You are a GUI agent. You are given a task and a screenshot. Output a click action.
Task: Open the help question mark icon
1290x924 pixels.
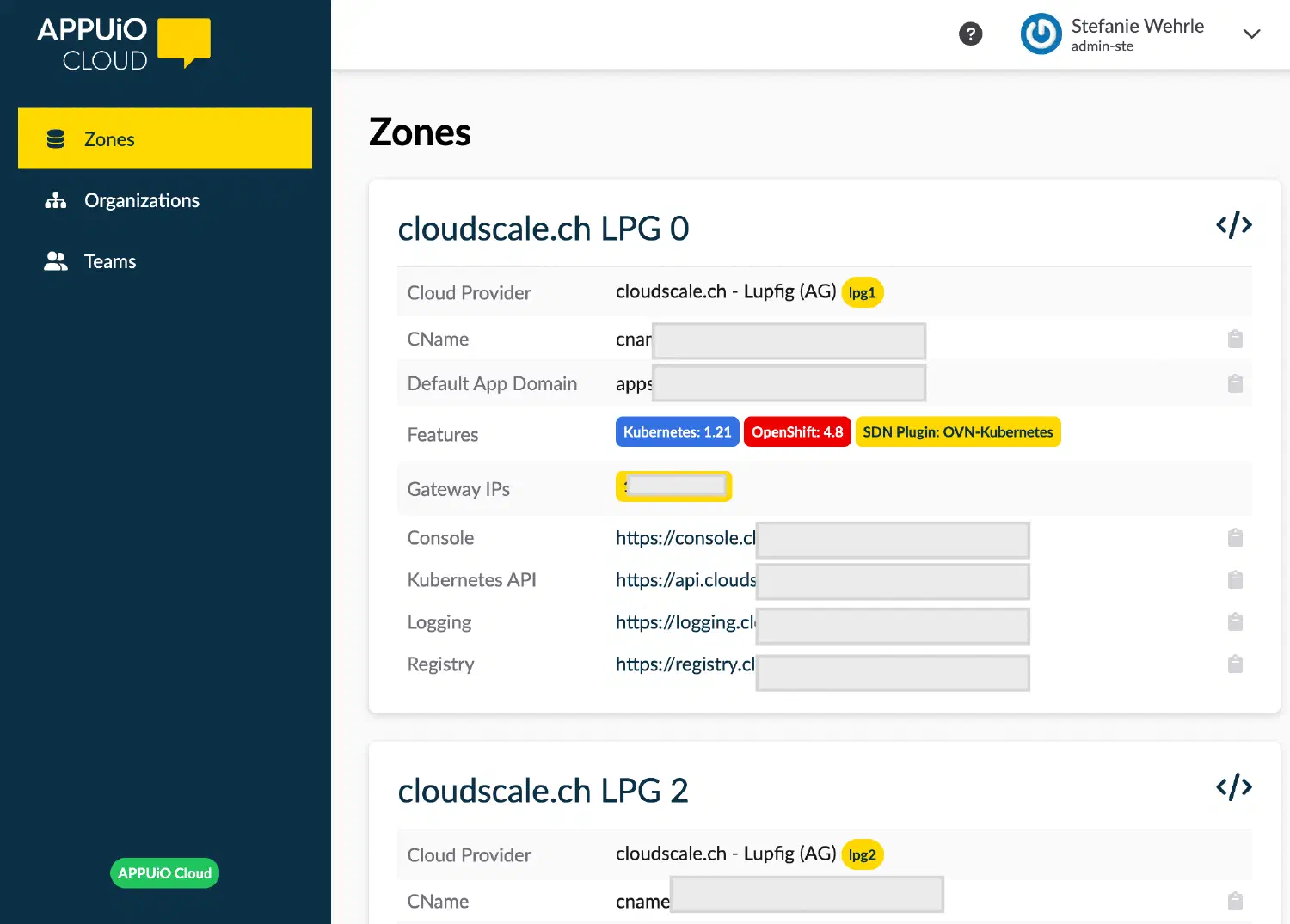point(971,34)
